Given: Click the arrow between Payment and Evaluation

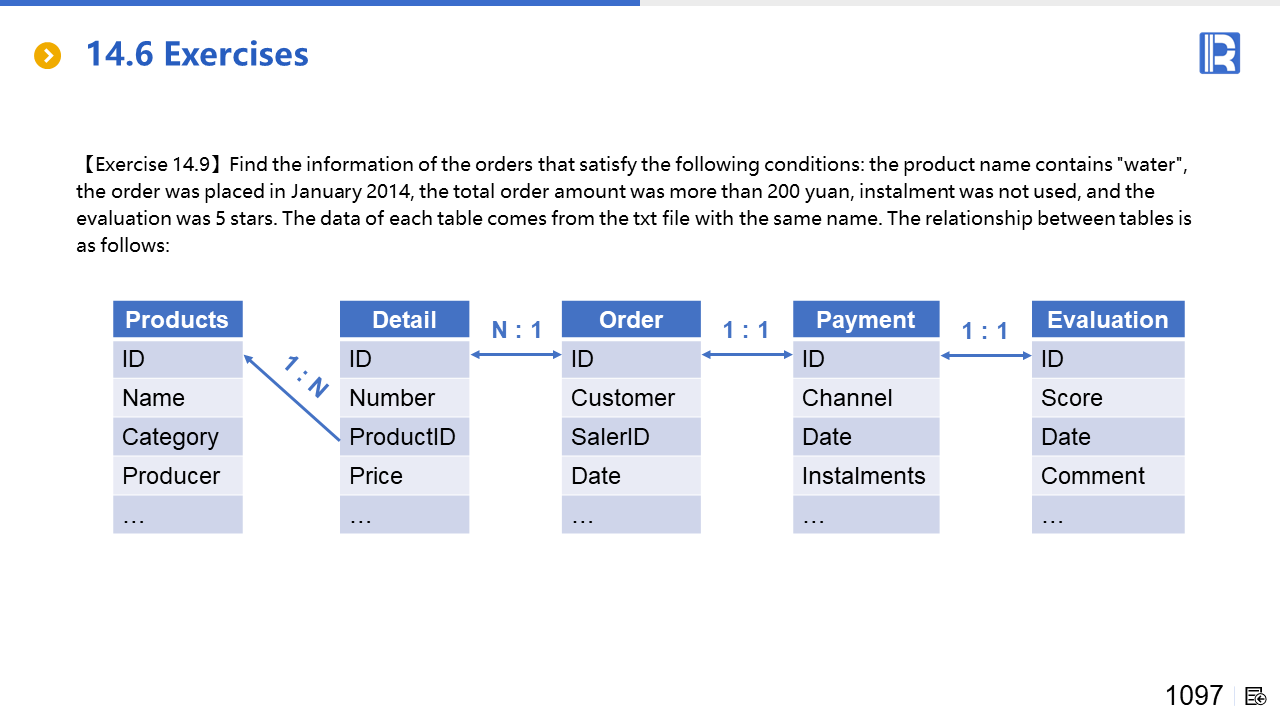Looking at the screenshot, I should 986,355.
